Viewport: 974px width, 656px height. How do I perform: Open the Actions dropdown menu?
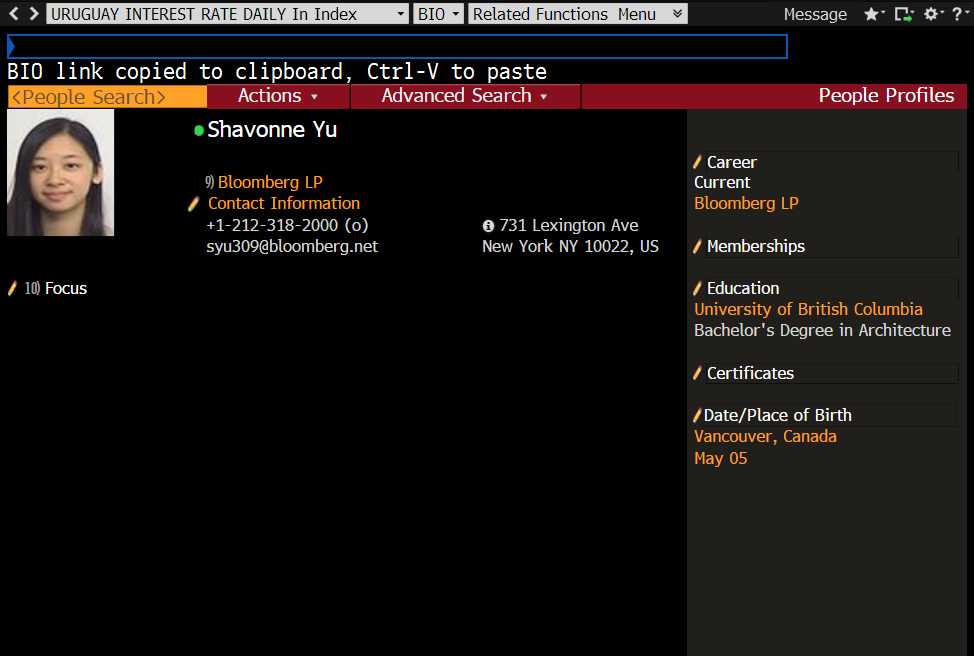click(x=278, y=96)
